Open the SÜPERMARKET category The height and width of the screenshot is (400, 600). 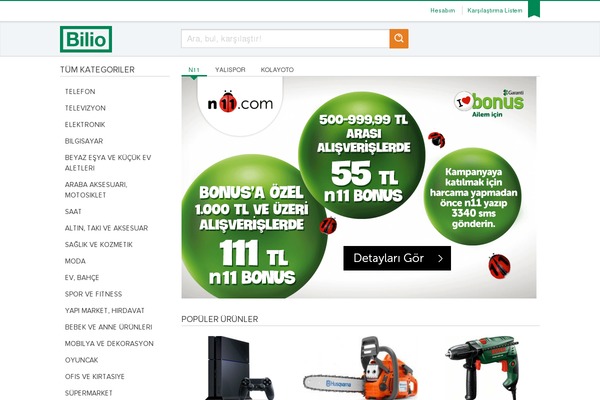click(x=88, y=392)
